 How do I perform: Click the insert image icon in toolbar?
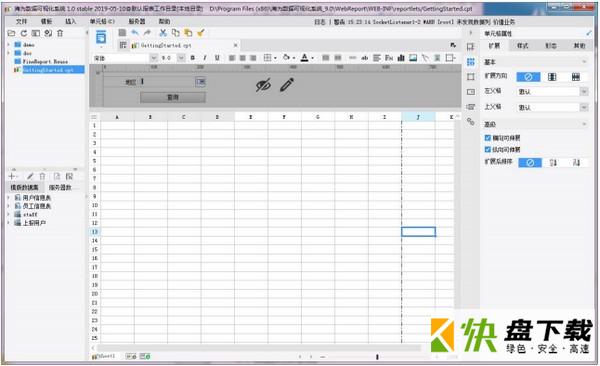click(x=413, y=58)
